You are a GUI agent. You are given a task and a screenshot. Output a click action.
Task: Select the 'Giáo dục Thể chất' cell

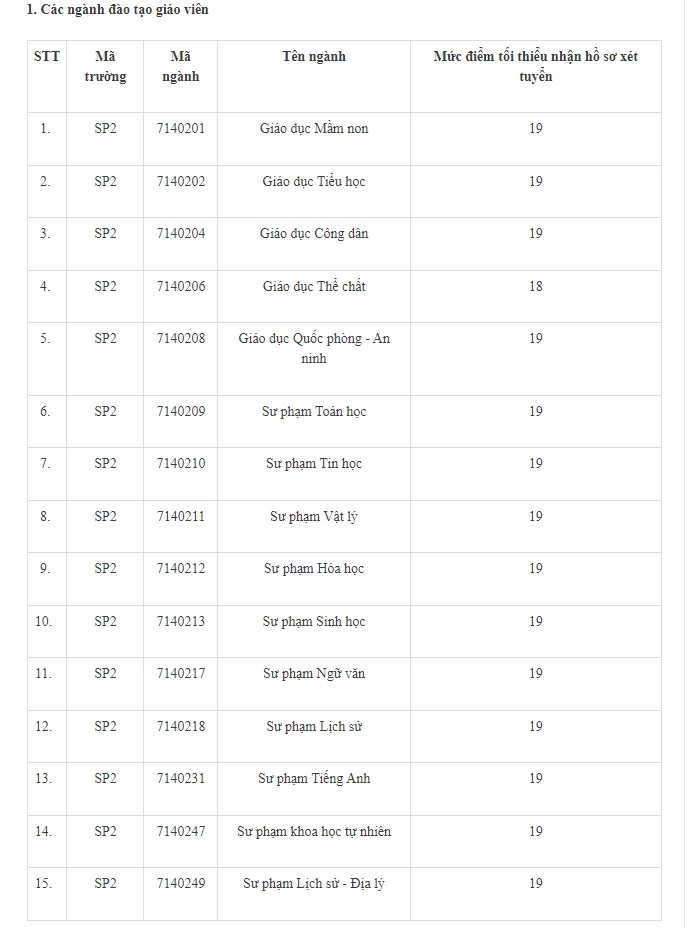coord(313,287)
